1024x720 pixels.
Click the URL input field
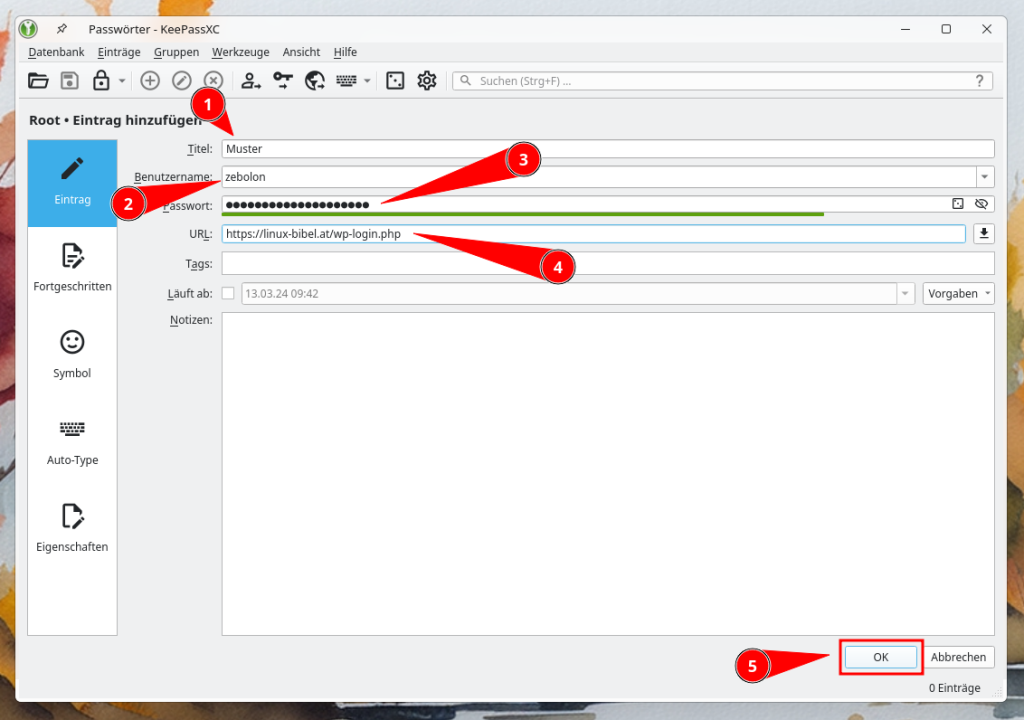(594, 234)
